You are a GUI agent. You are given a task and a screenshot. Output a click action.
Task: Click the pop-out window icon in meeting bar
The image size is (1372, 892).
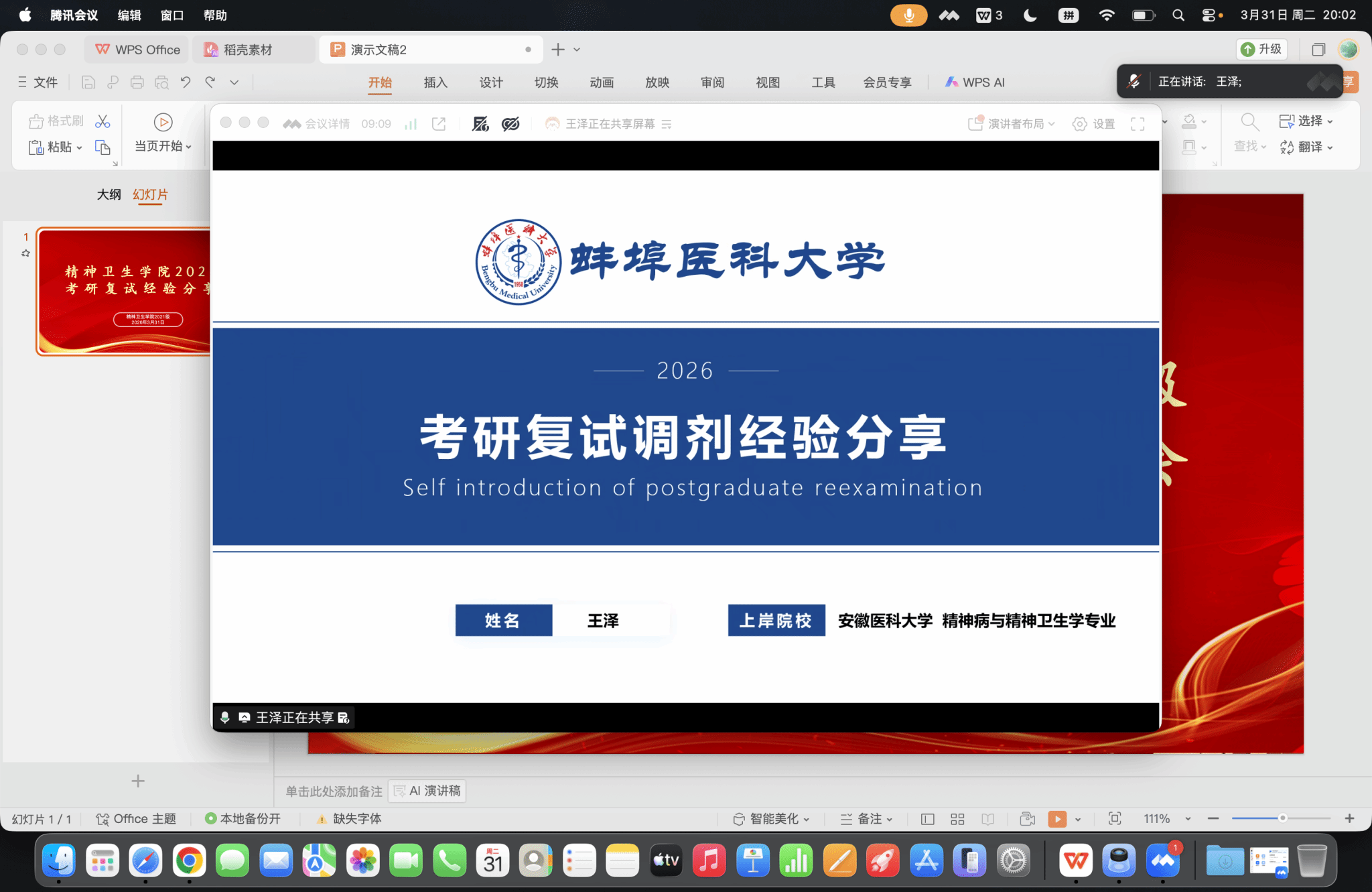439,124
